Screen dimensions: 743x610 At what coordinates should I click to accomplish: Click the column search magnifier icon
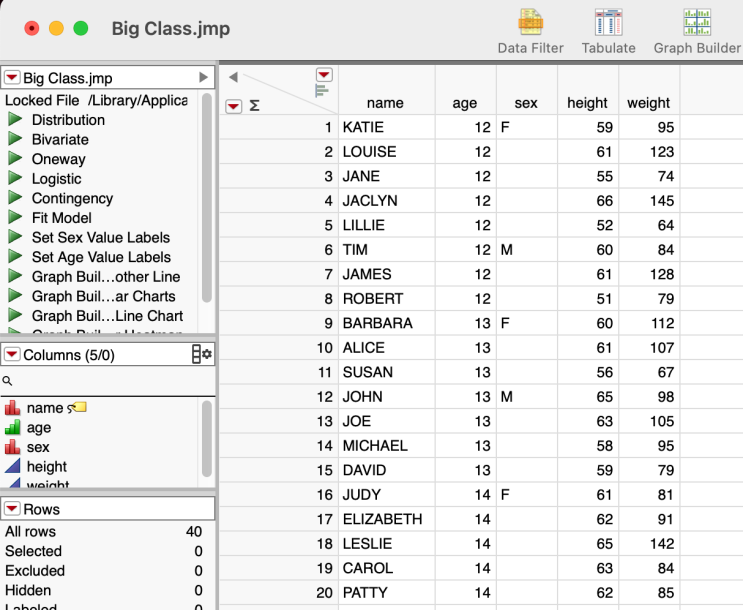[x=7, y=381]
